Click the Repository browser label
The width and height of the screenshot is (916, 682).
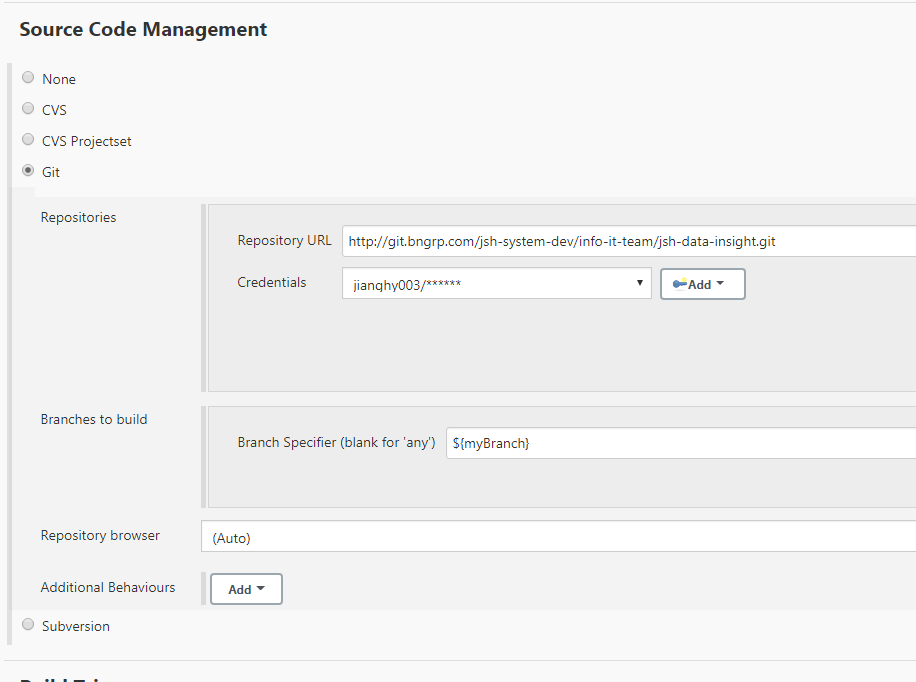click(x=100, y=535)
